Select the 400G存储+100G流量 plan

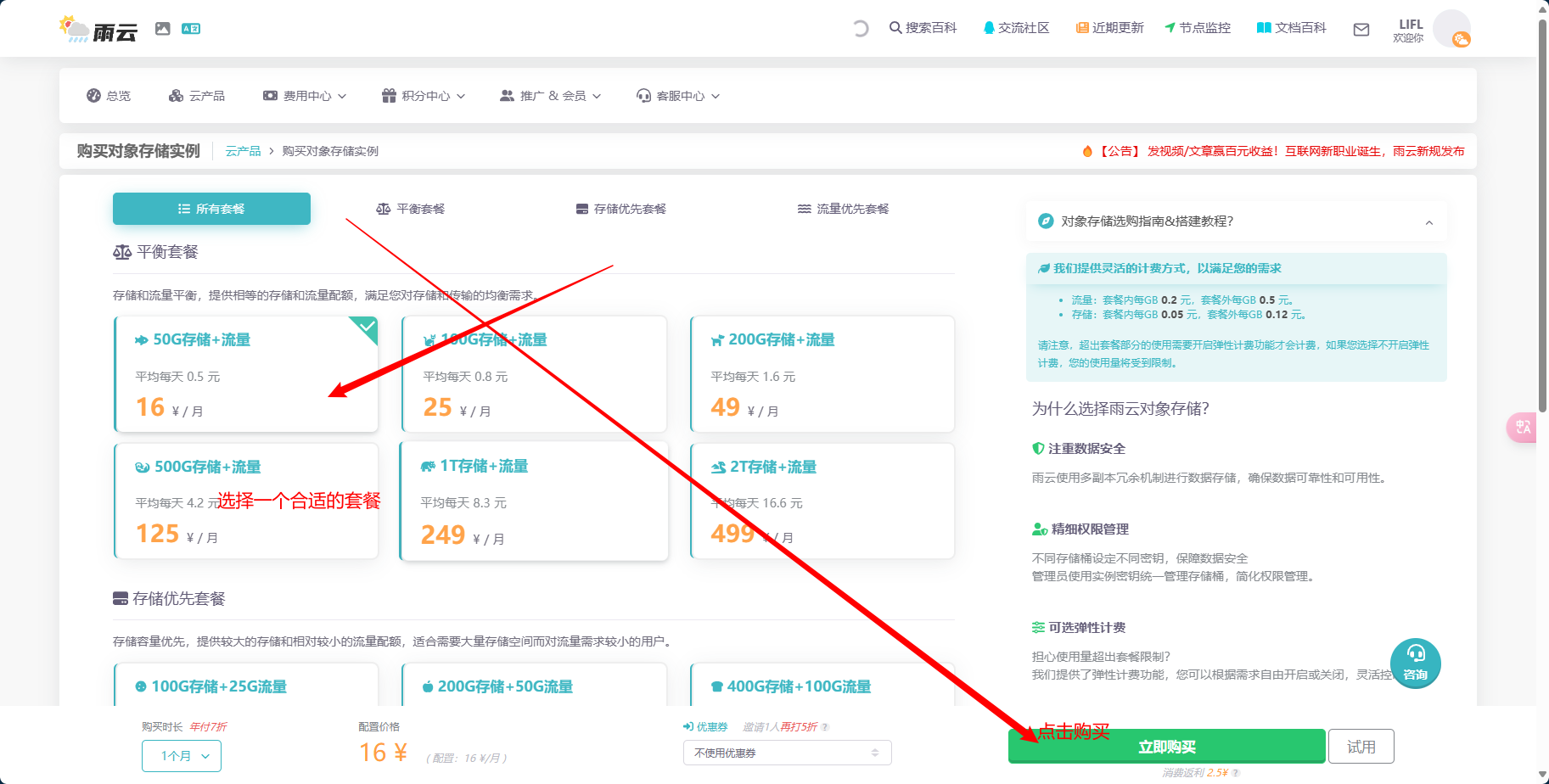[x=822, y=685]
